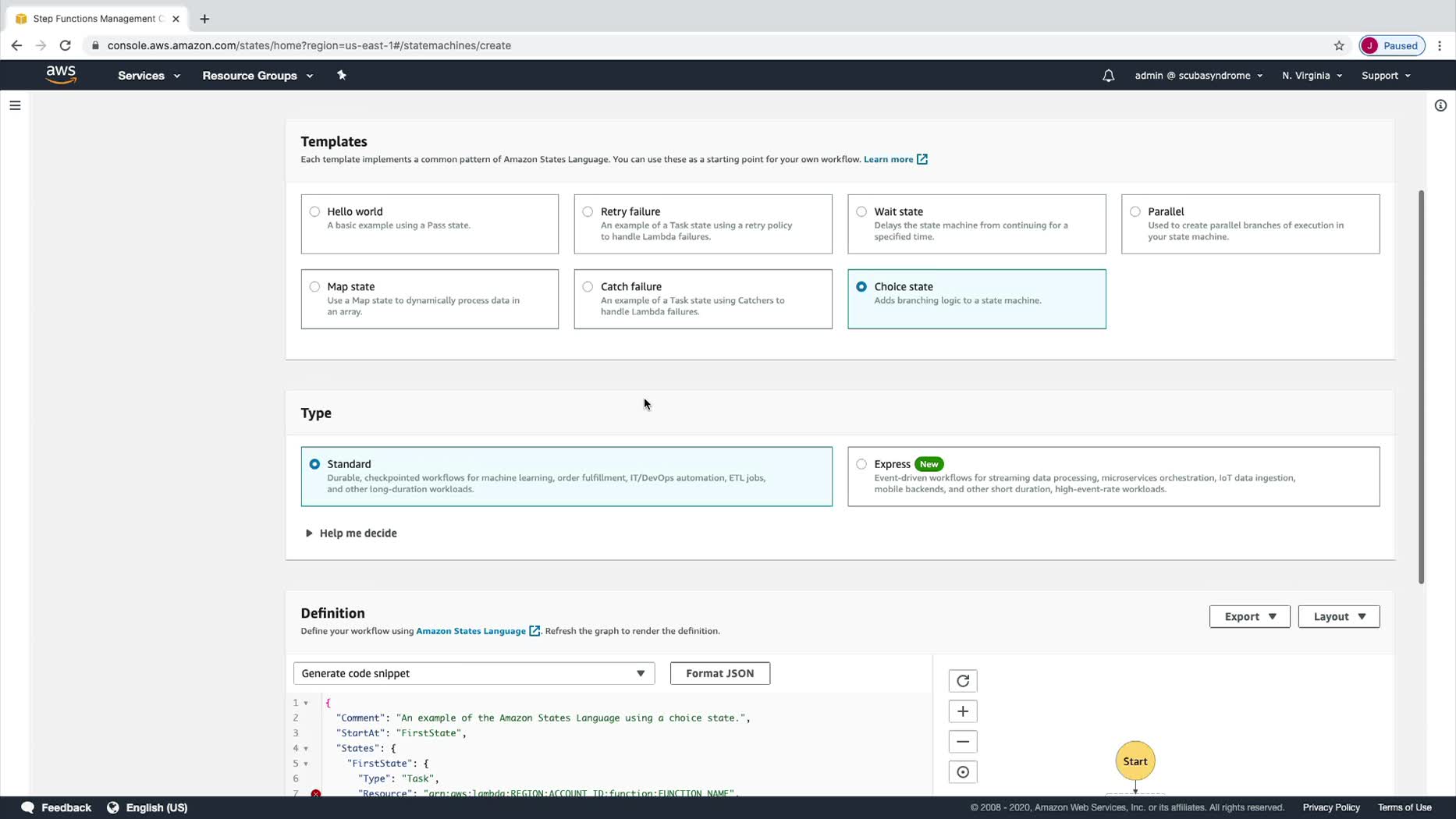The image size is (1456, 819).
Task: Zoom in on the workflow graph
Action: tap(963, 711)
